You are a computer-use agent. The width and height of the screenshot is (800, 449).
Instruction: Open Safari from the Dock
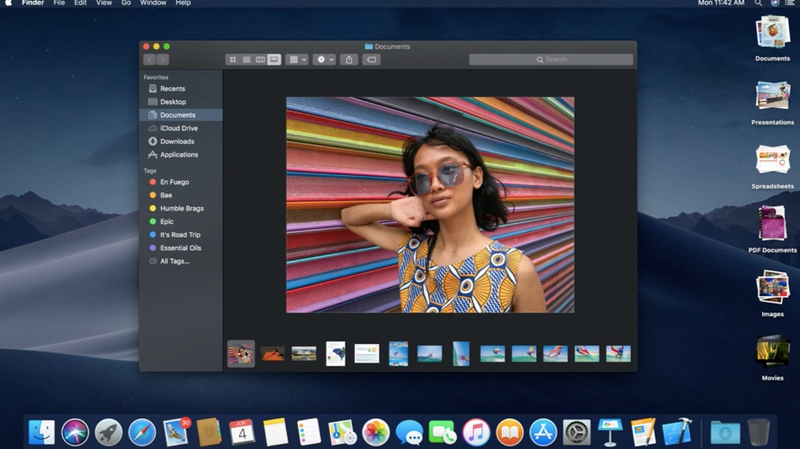click(142, 432)
